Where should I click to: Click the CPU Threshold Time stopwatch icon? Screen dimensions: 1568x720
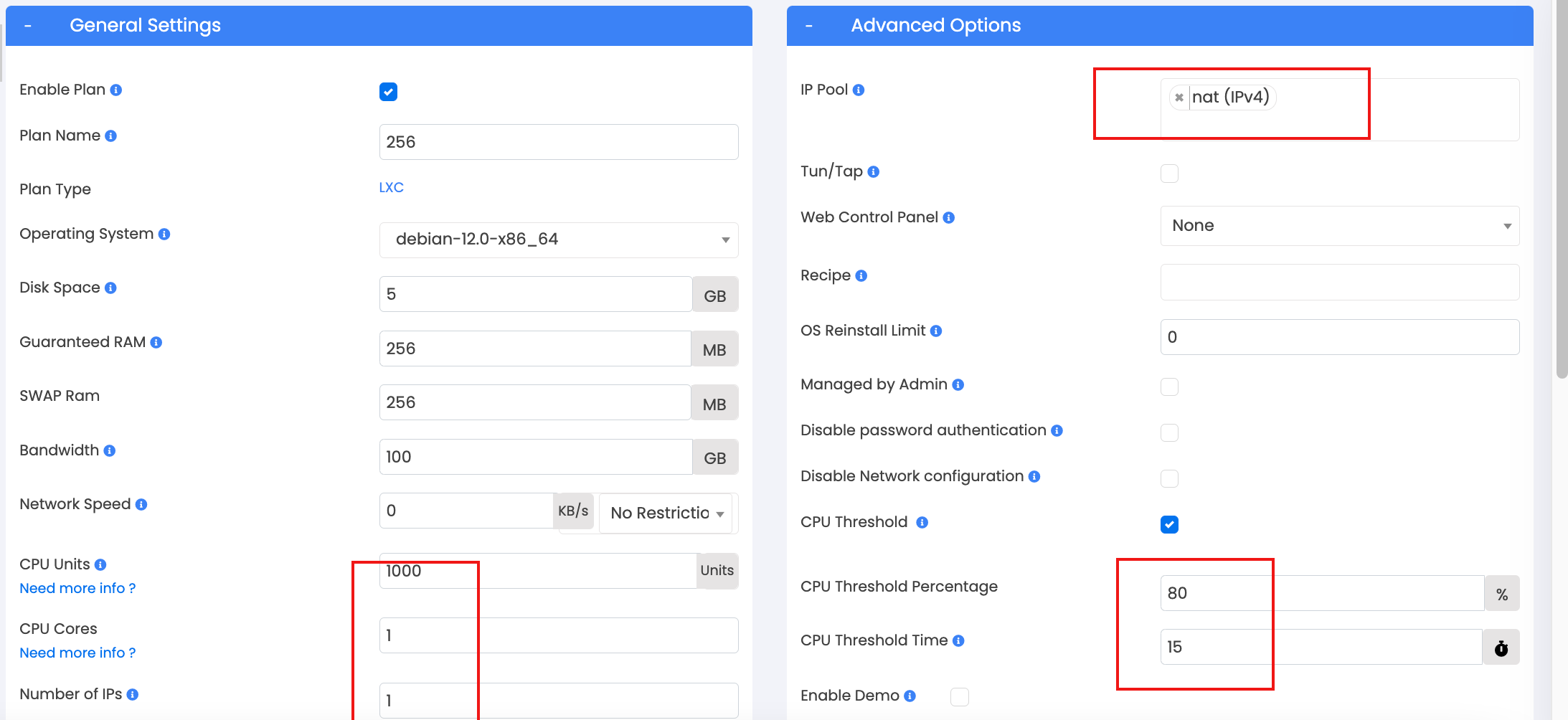(1501, 648)
